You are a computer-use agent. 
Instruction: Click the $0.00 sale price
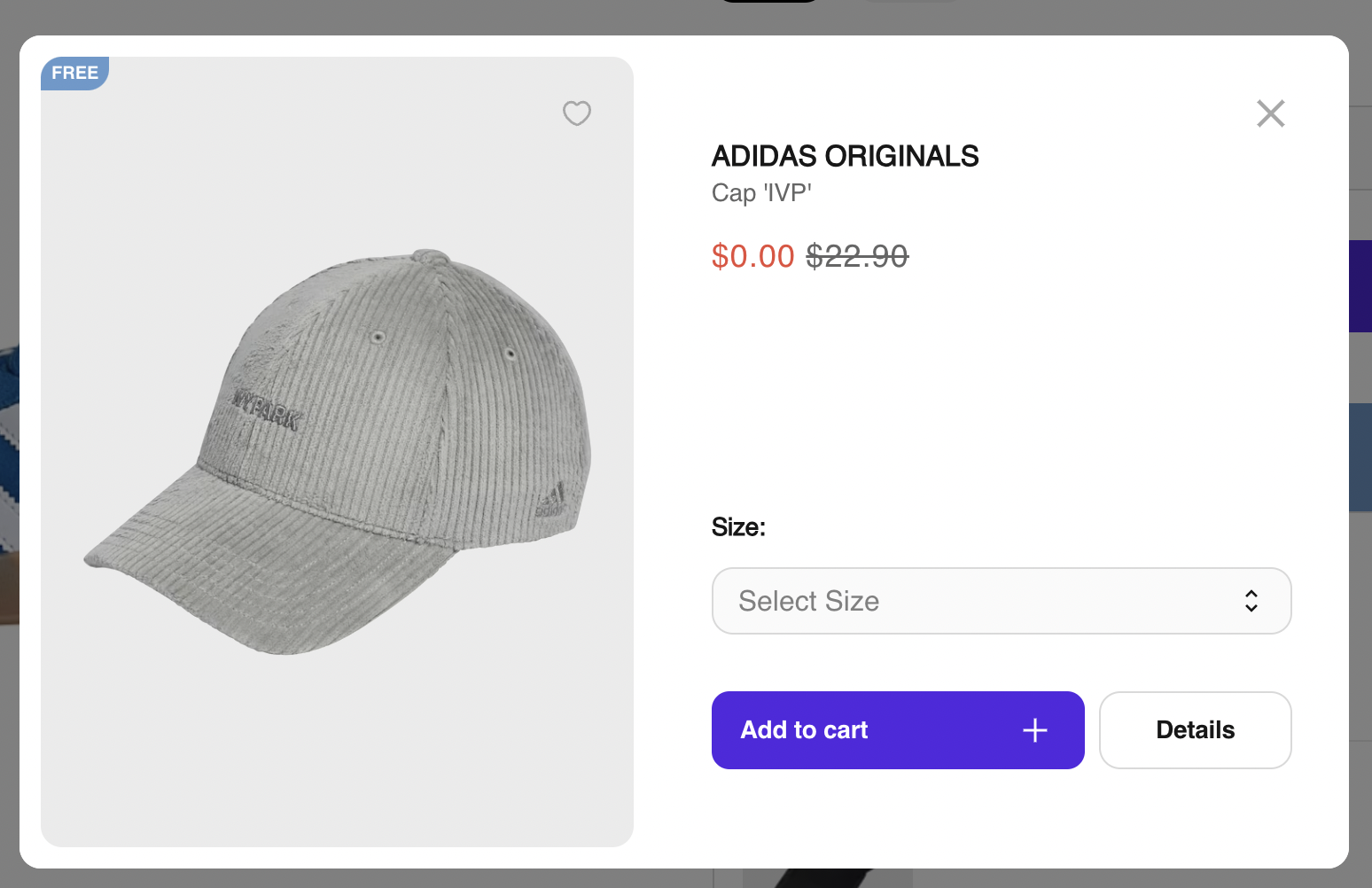point(752,256)
